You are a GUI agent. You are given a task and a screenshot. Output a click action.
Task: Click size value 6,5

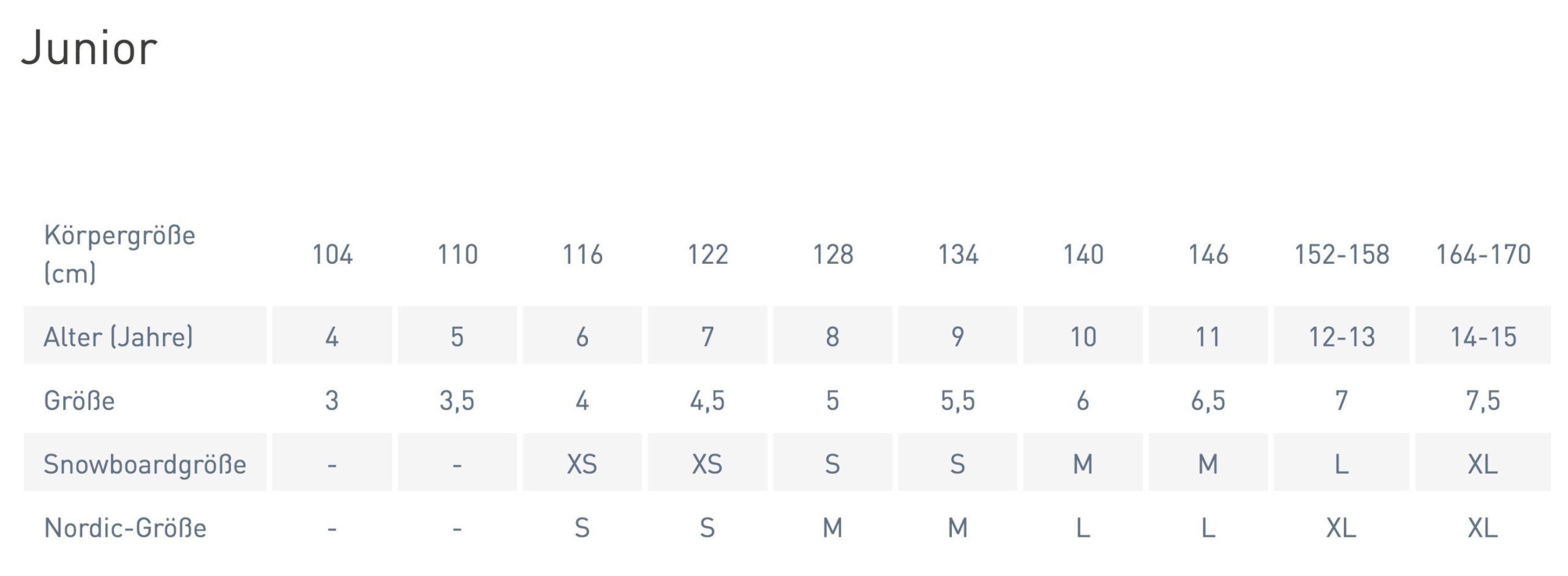(1208, 401)
